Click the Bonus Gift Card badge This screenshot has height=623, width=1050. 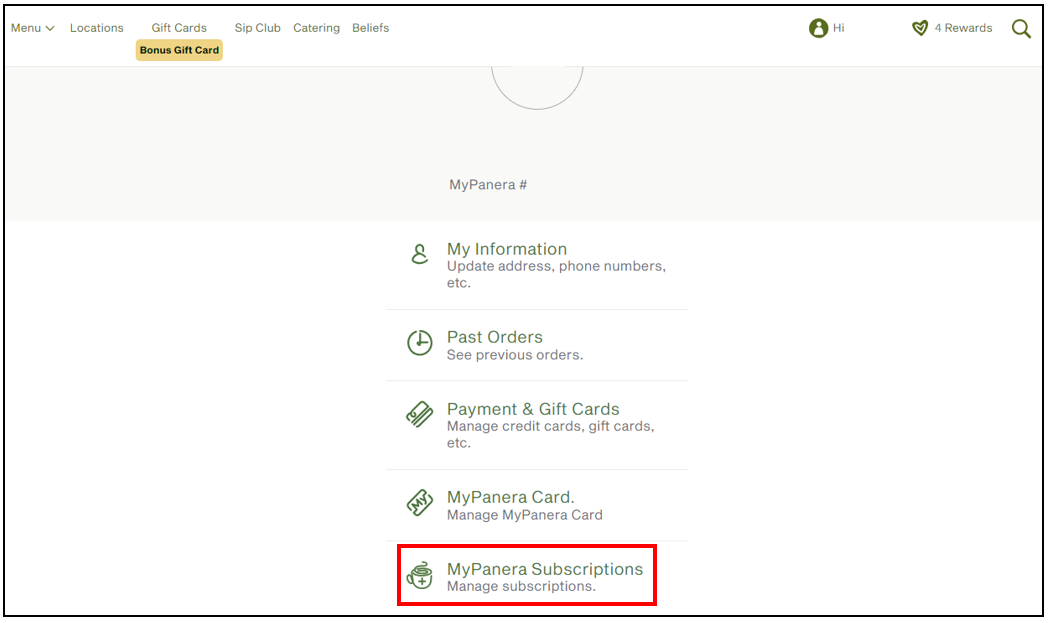pos(179,50)
